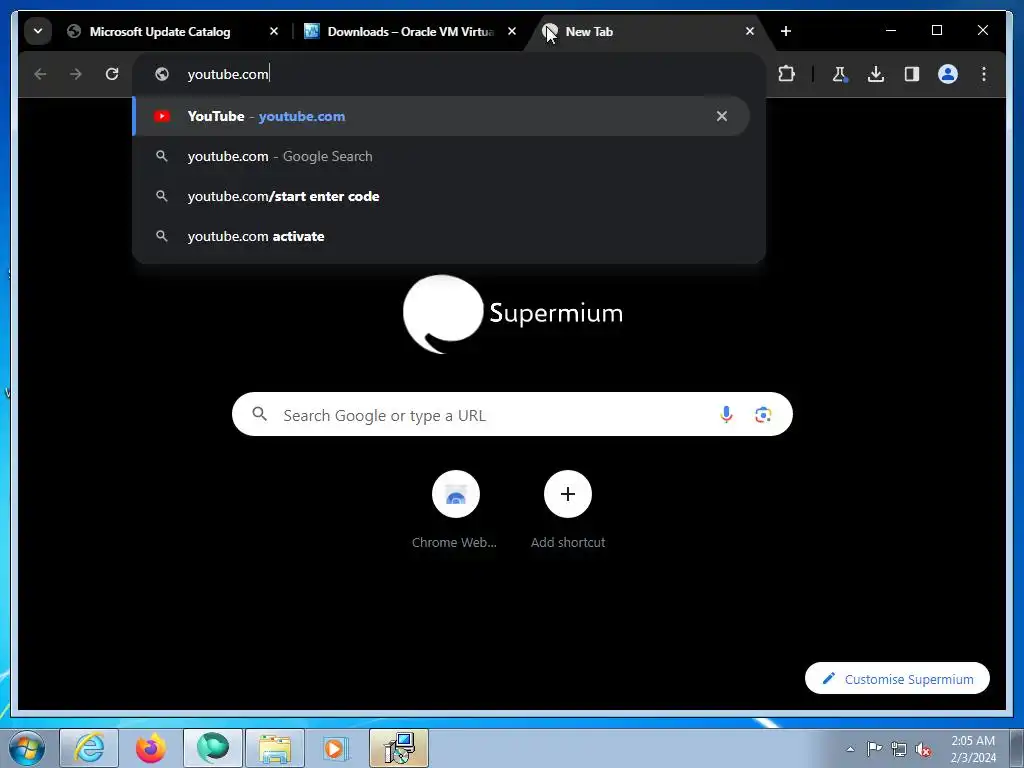
Task: Open the three-dot browser menu
Action: (x=984, y=74)
